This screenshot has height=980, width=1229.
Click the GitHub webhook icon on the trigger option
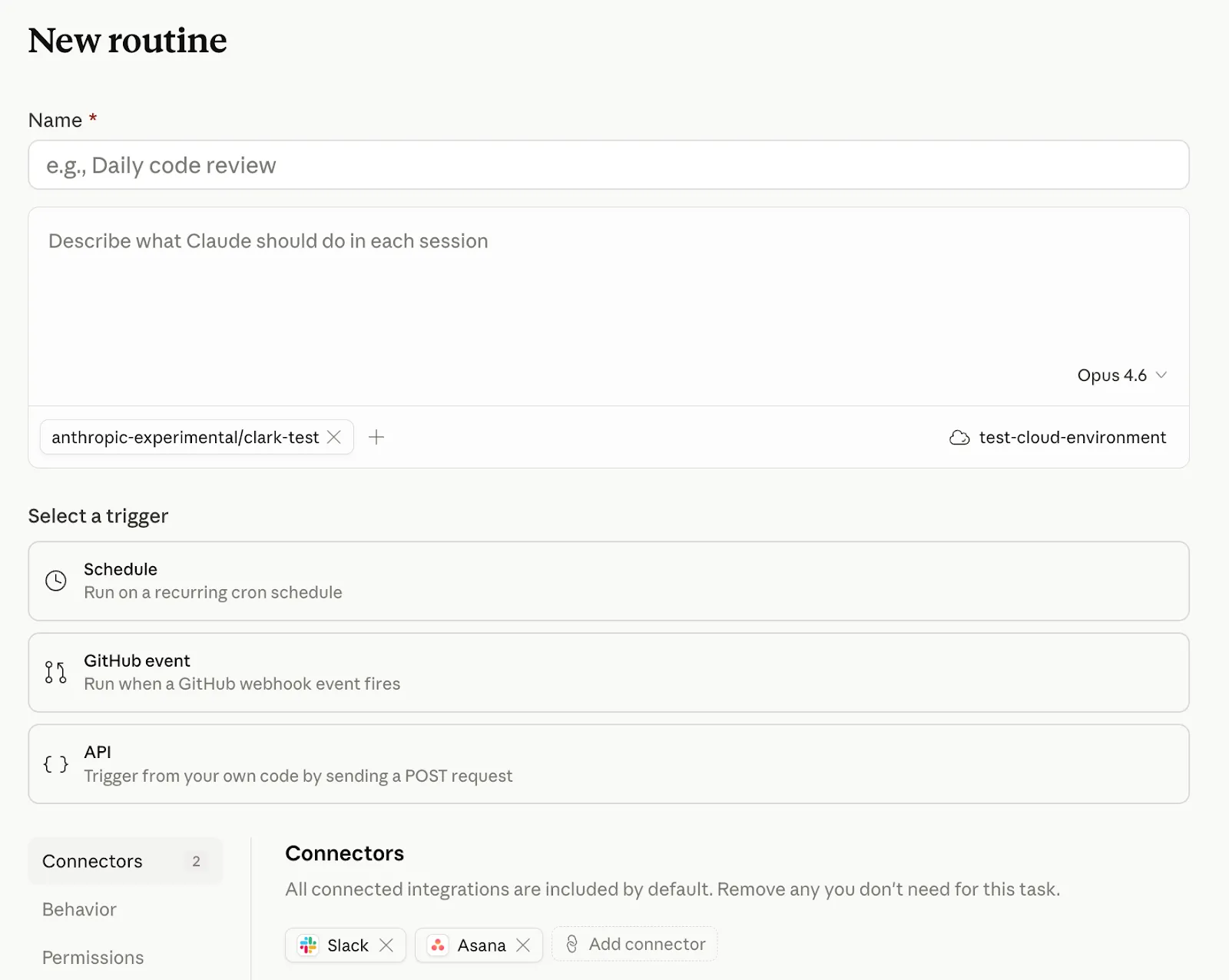[55, 672]
